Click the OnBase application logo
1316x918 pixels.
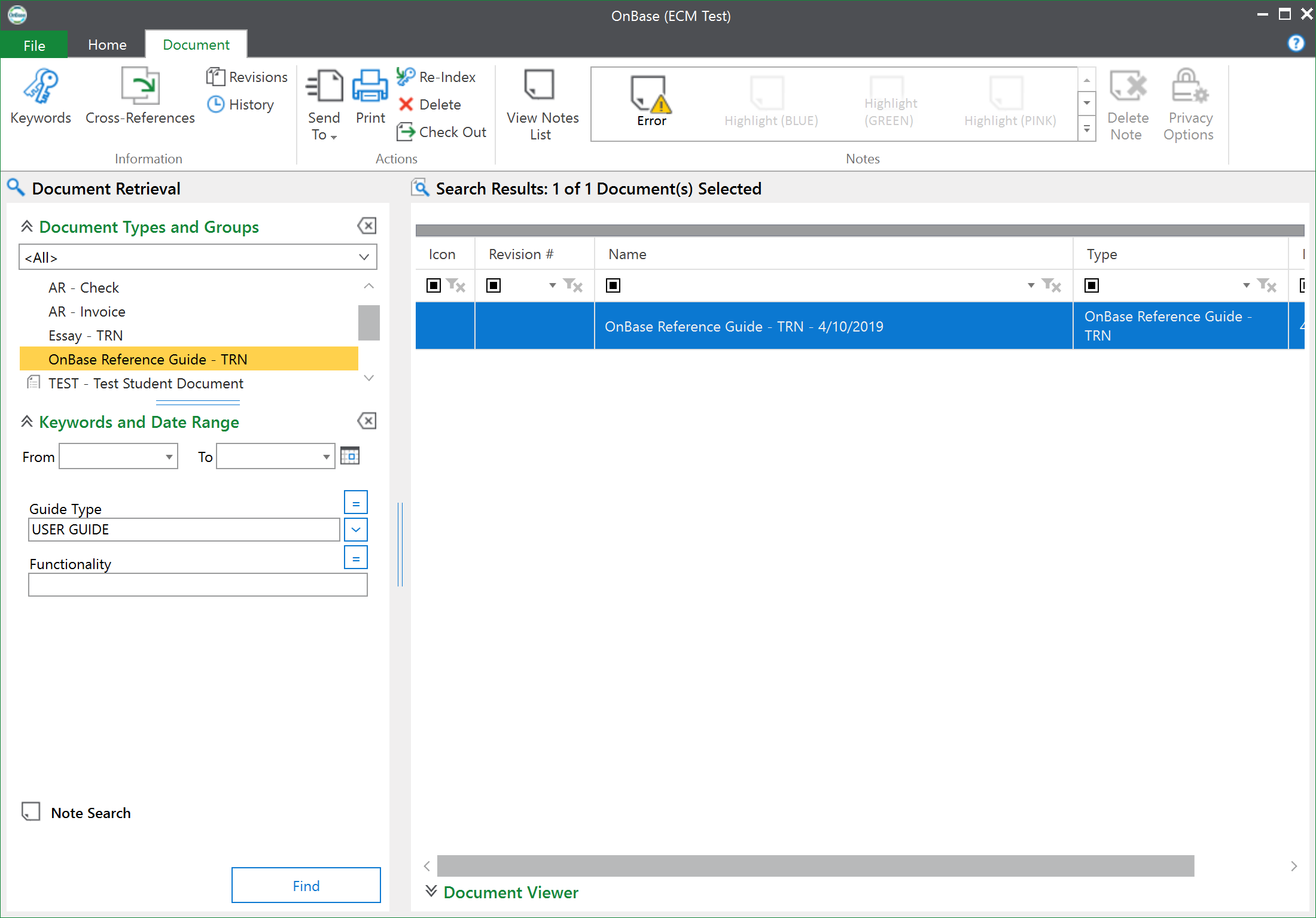(x=17, y=14)
